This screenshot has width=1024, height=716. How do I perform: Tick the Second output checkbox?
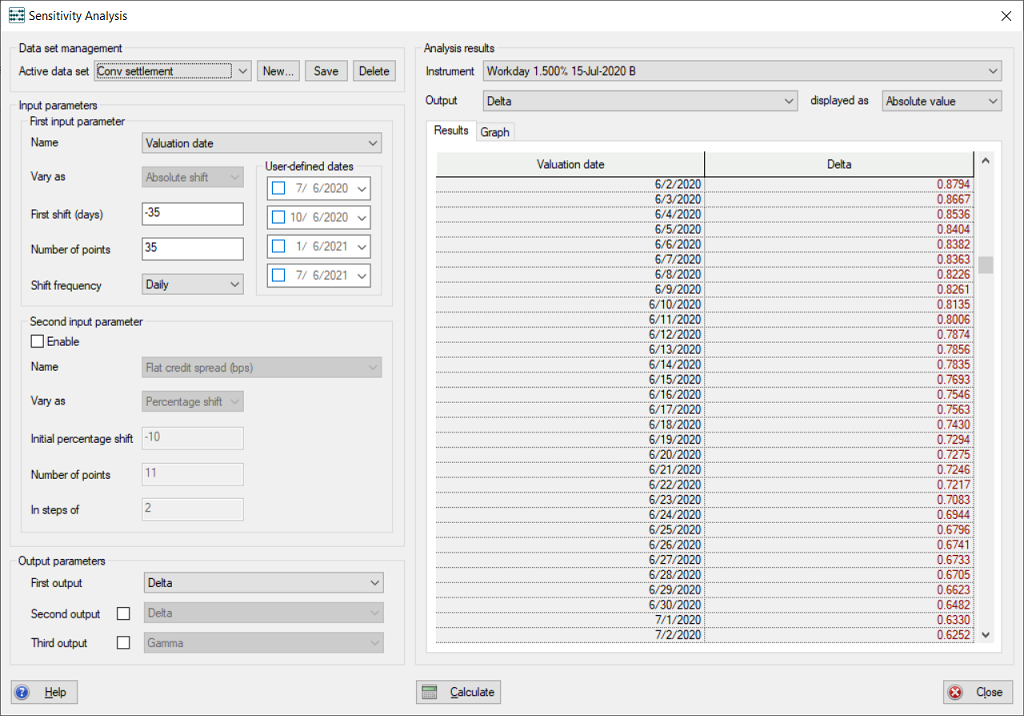[123, 613]
